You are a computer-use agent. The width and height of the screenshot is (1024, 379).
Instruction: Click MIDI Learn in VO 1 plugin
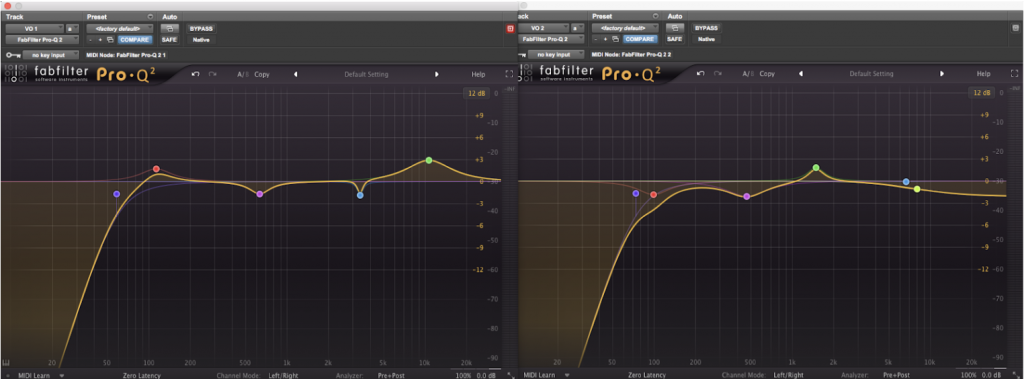point(33,376)
